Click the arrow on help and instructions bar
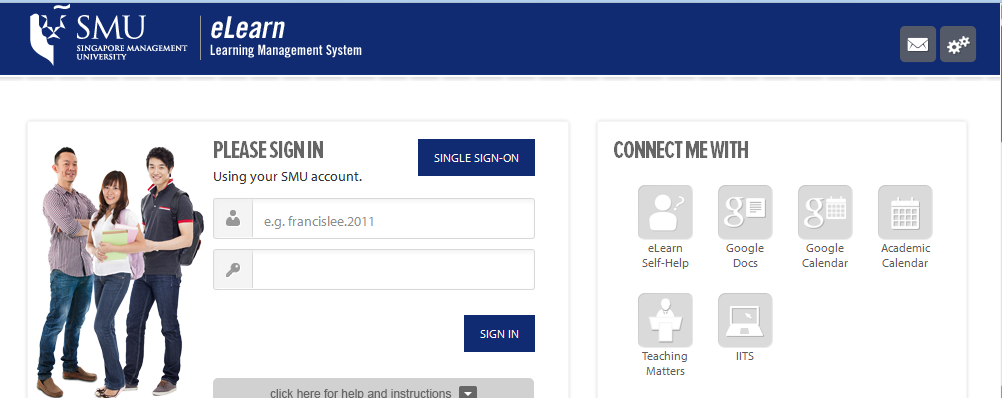Image resolution: width=1002 pixels, height=398 pixels. pyautogui.click(x=468, y=392)
